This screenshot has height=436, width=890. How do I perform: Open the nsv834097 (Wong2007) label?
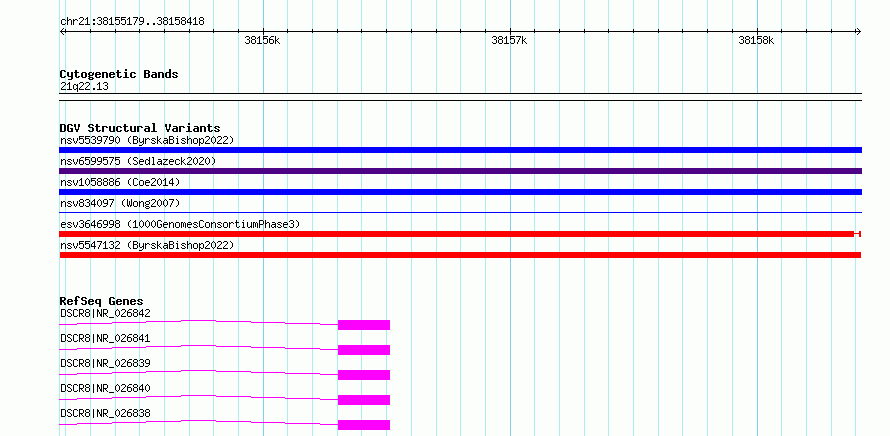point(120,203)
